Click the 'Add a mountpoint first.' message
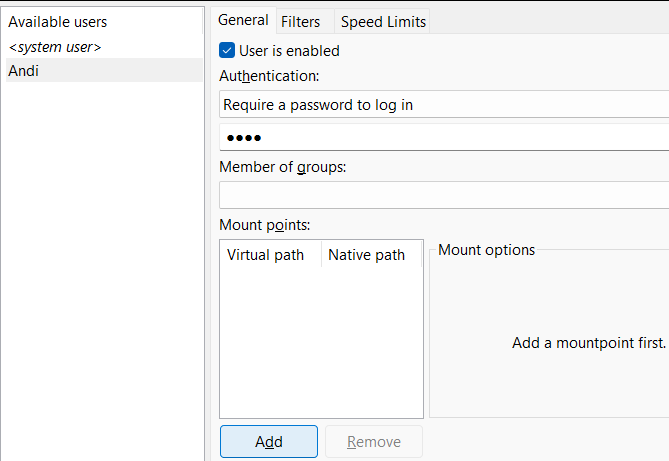669x461 pixels. point(588,342)
